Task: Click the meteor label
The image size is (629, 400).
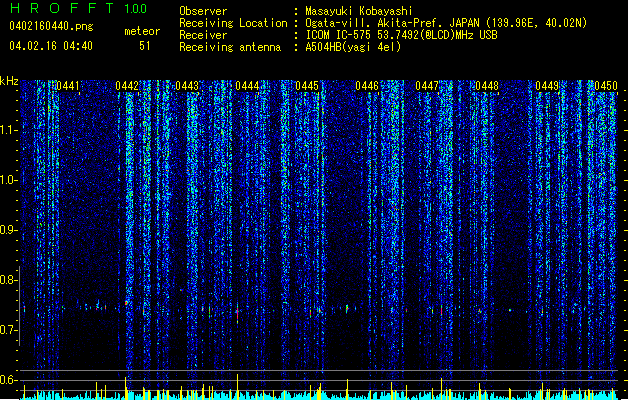Action: click(142, 31)
